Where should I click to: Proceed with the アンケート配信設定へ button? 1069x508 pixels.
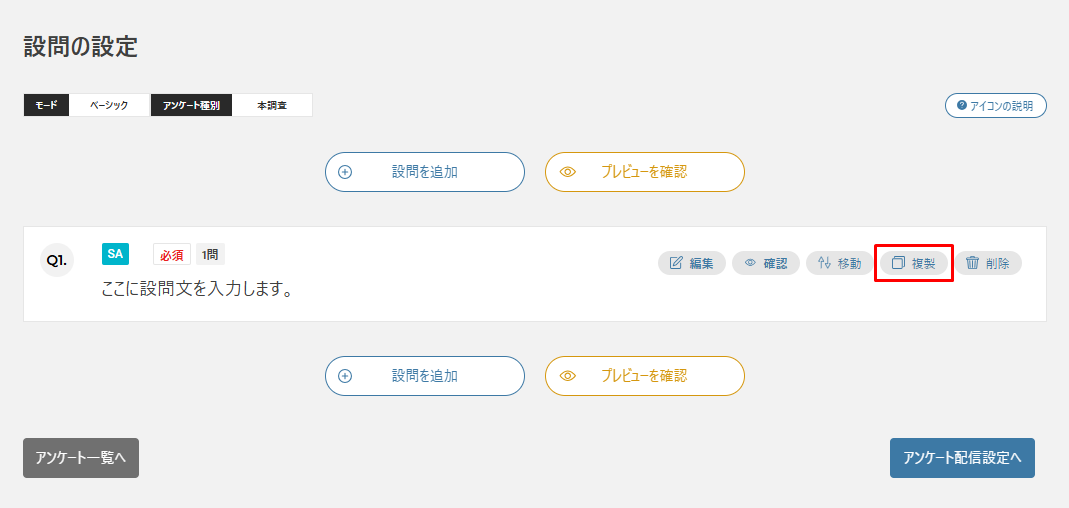pos(962,458)
